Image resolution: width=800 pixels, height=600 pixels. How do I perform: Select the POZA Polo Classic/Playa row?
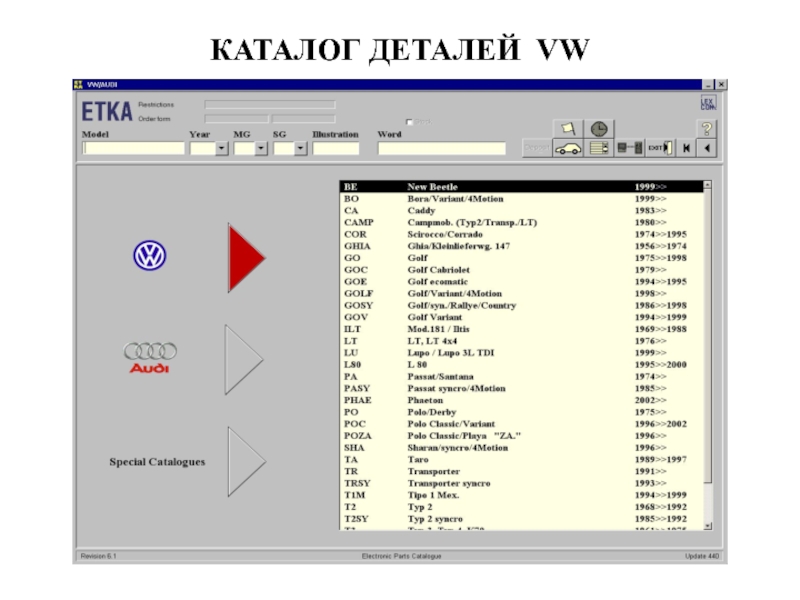coord(521,436)
